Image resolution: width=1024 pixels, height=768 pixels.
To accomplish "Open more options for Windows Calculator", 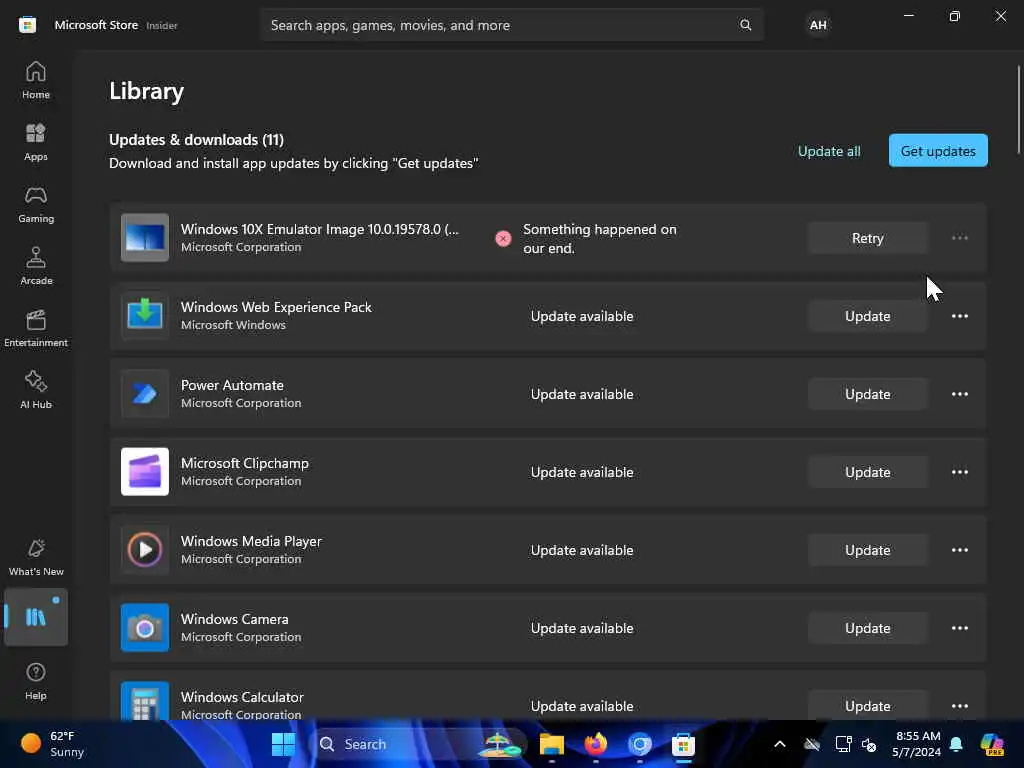I will [x=959, y=706].
